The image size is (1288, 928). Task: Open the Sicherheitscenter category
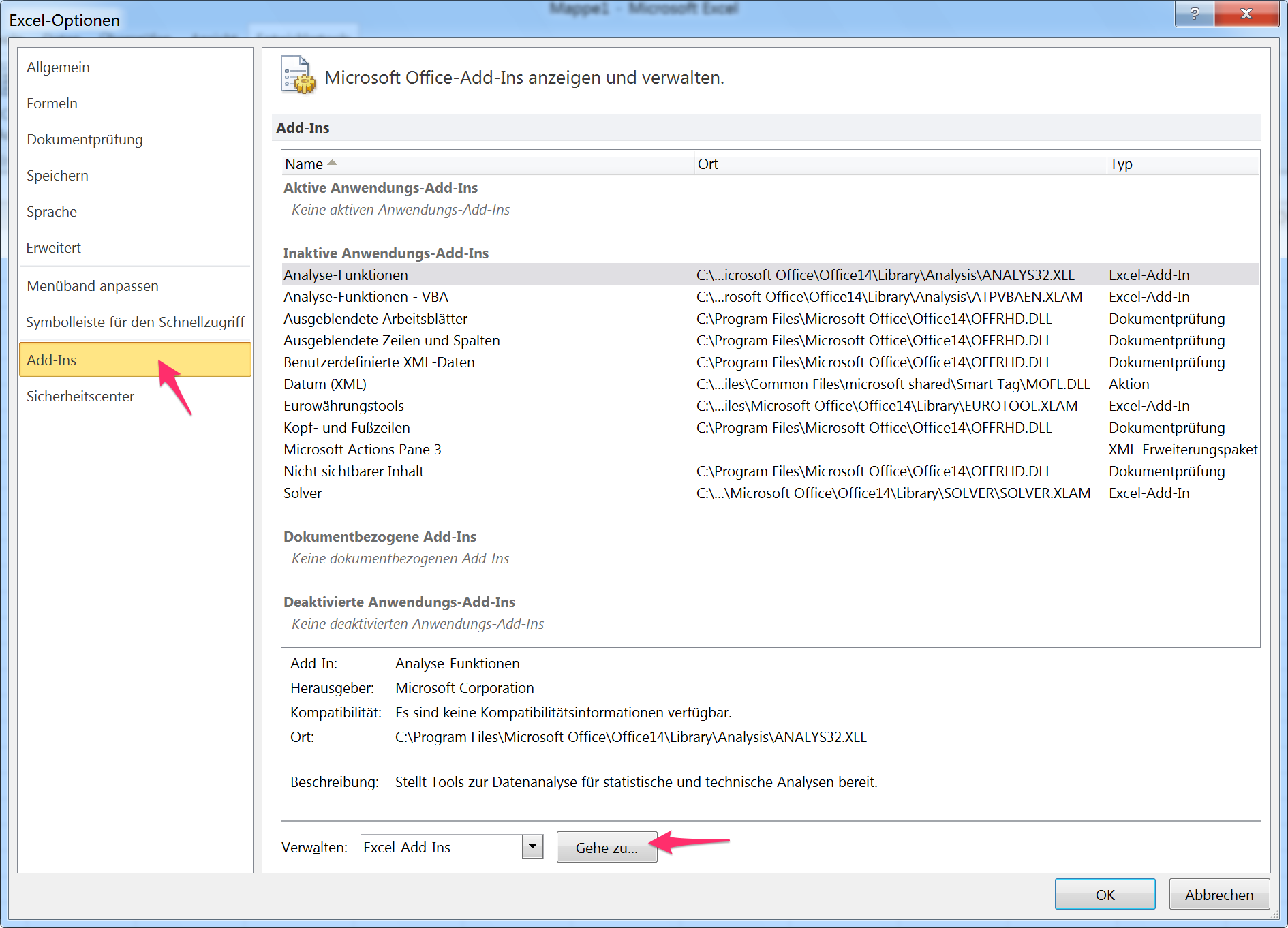(x=80, y=396)
